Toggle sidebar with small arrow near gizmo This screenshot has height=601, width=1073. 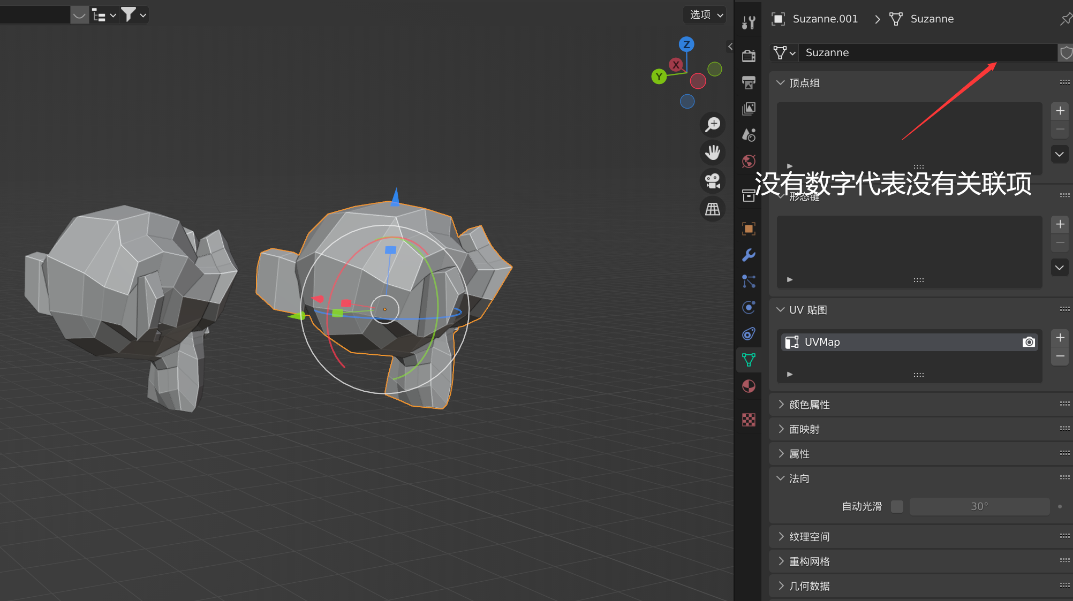click(x=730, y=47)
